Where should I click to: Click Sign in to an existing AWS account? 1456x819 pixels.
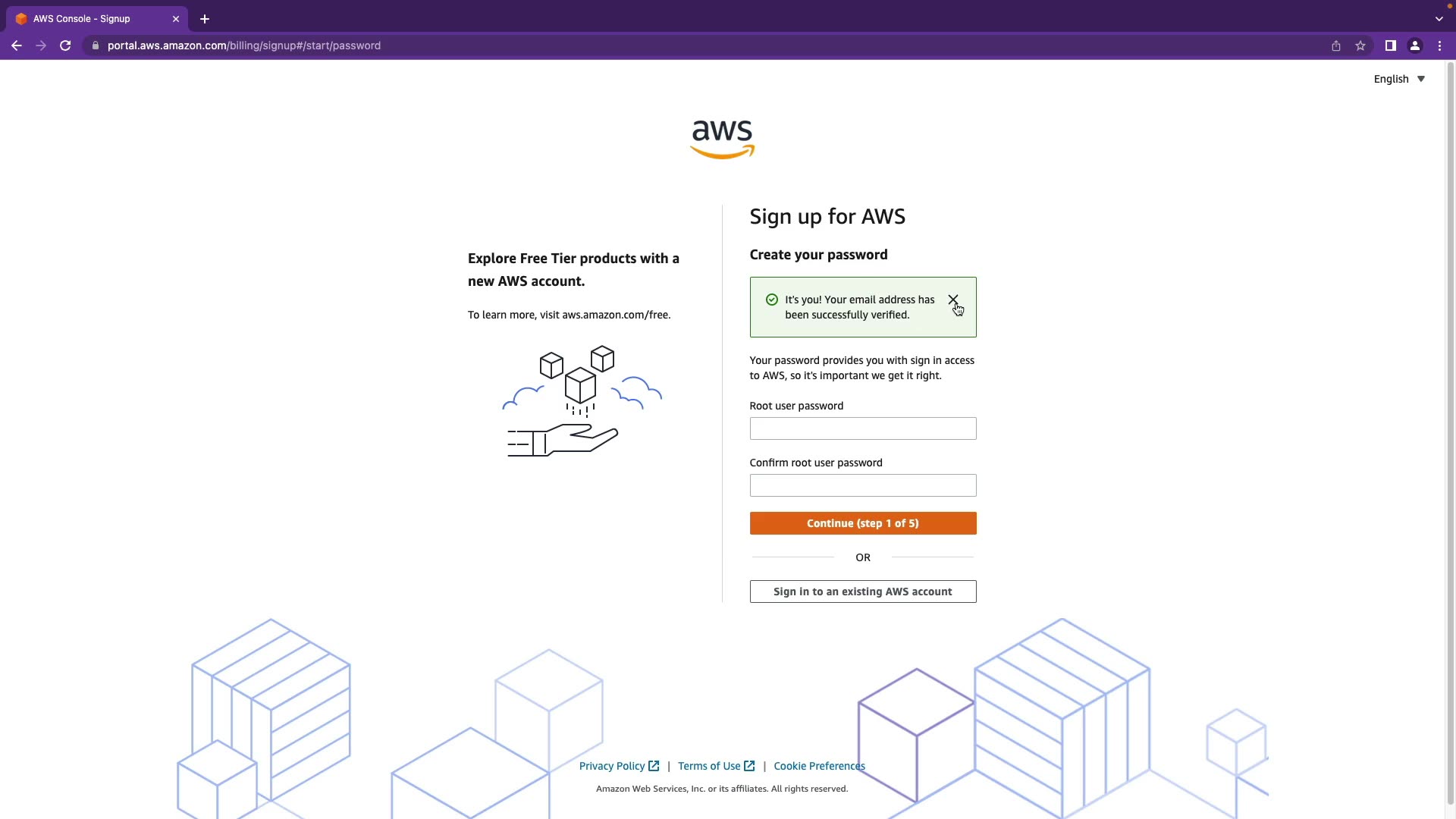pyautogui.click(x=863, y=591)
